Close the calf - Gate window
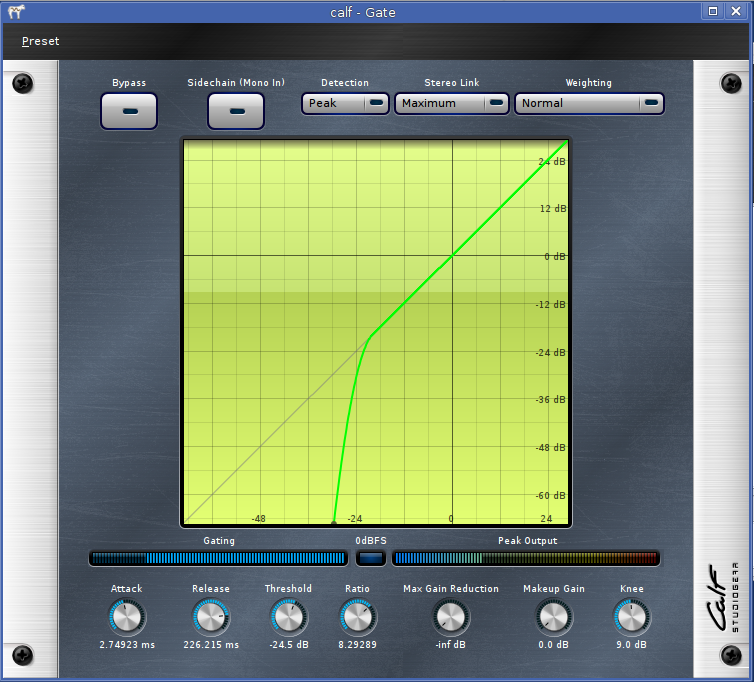This screenshot has height=682, width=754. point(736,11)
